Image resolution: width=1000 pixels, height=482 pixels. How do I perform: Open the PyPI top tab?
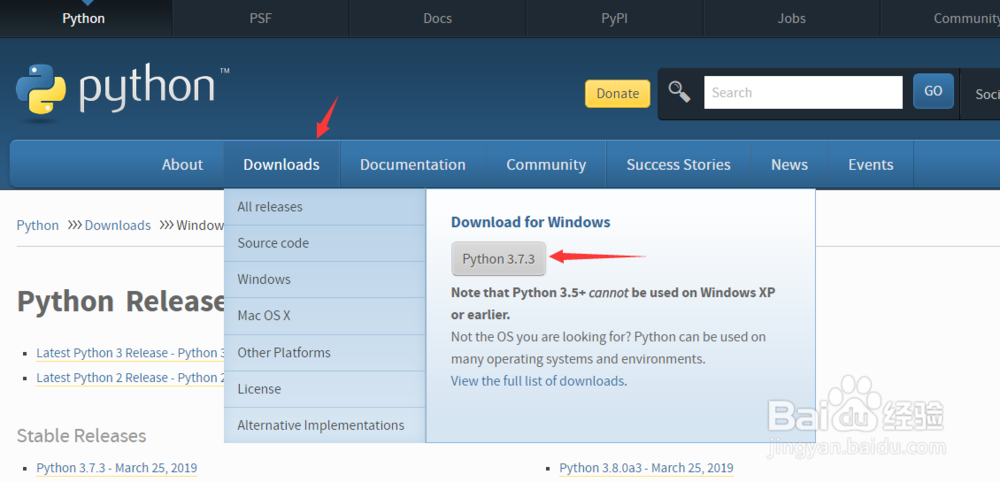tap(614, 18)
